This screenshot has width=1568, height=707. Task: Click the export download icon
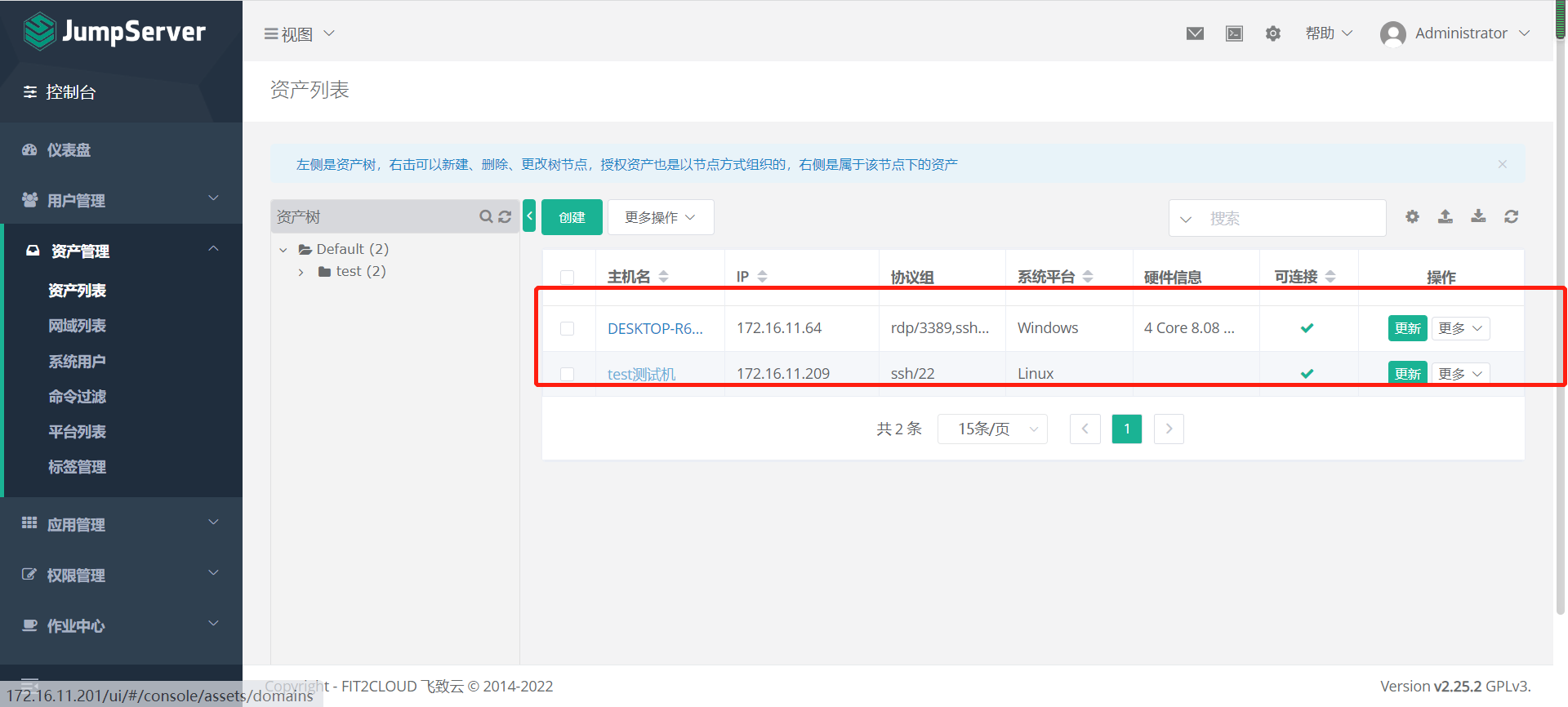[1478, 216]
